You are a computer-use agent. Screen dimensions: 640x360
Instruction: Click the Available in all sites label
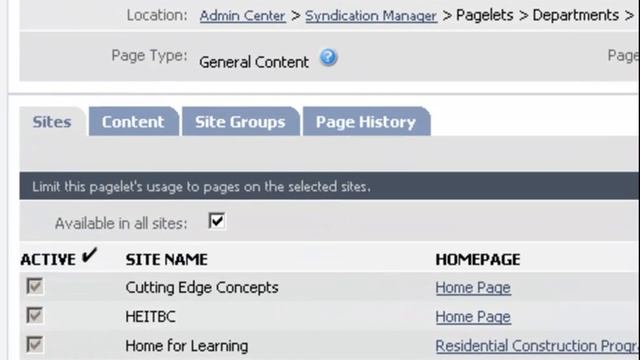(x=121, y=224)
